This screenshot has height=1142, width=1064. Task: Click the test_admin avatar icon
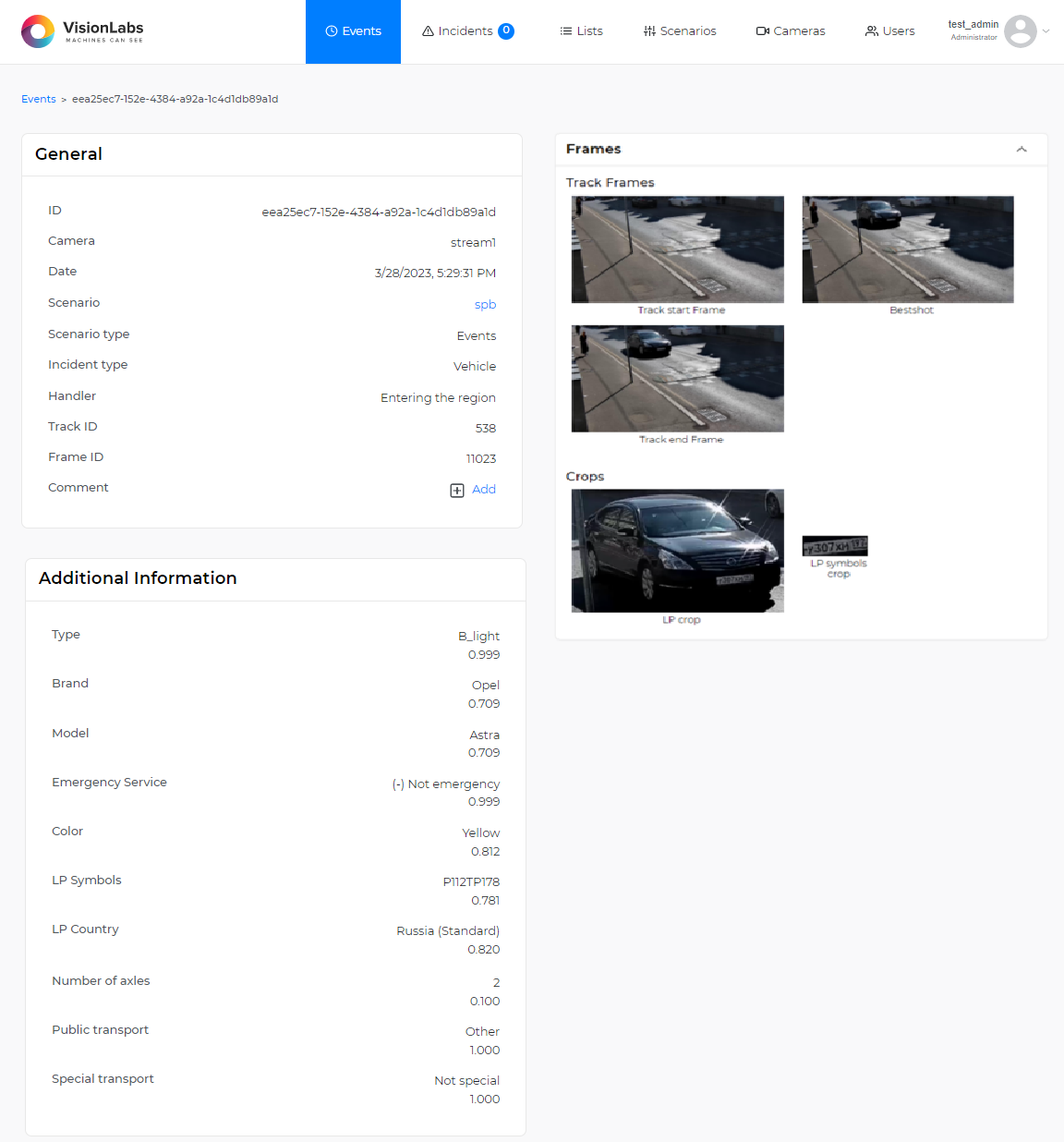click(x=1021, y=31)
